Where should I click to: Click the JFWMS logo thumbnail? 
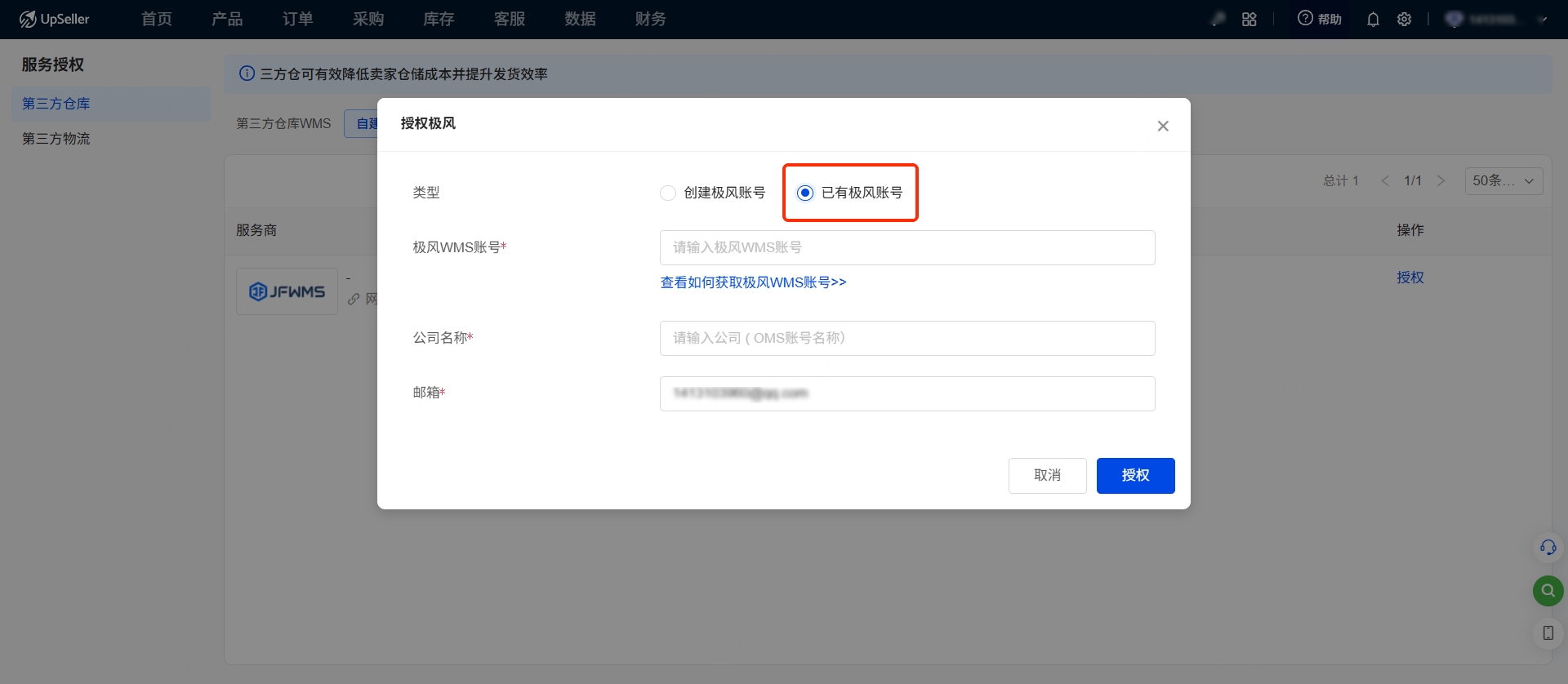(287, 291)
